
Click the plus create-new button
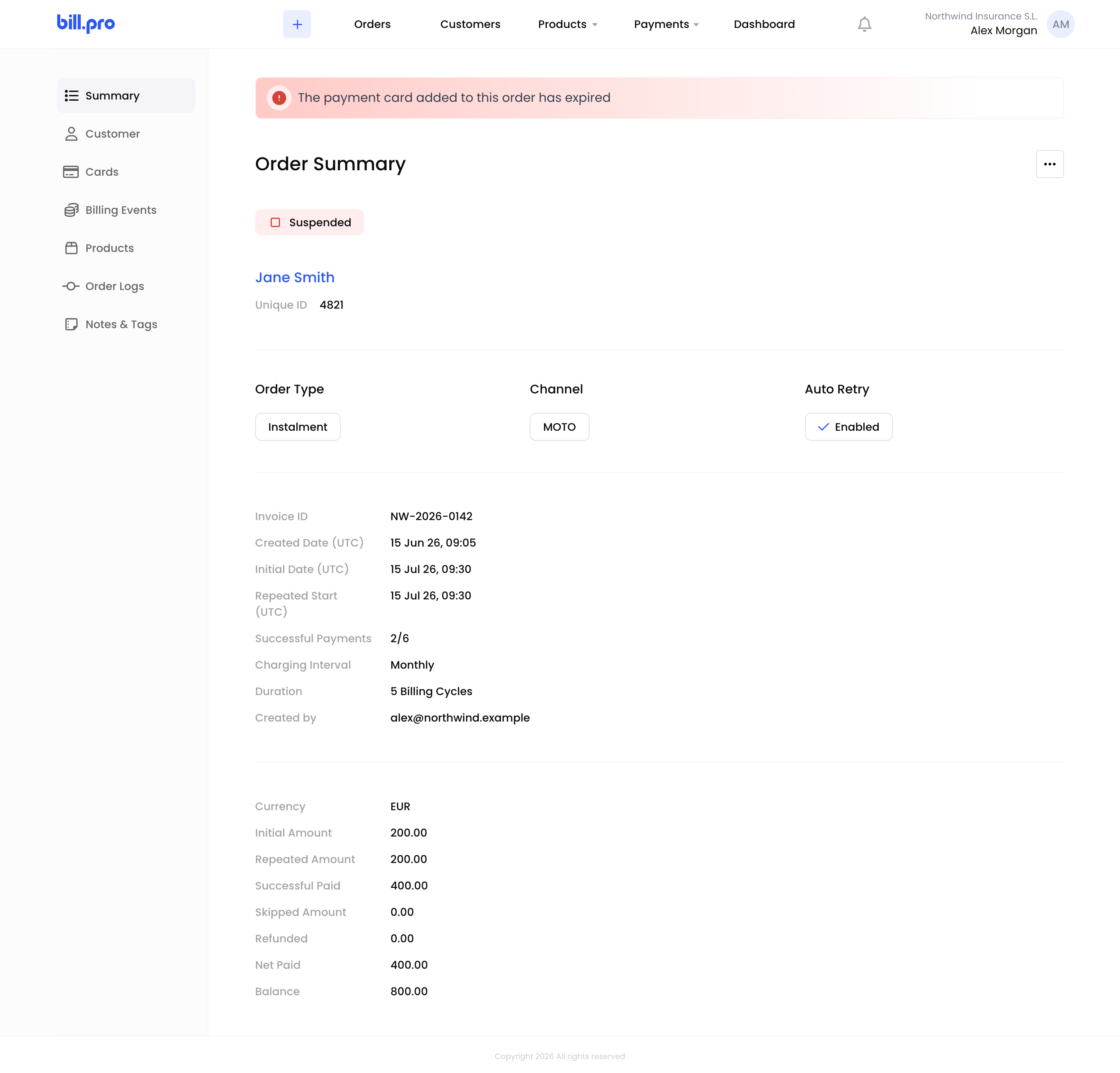coord(297,24)
